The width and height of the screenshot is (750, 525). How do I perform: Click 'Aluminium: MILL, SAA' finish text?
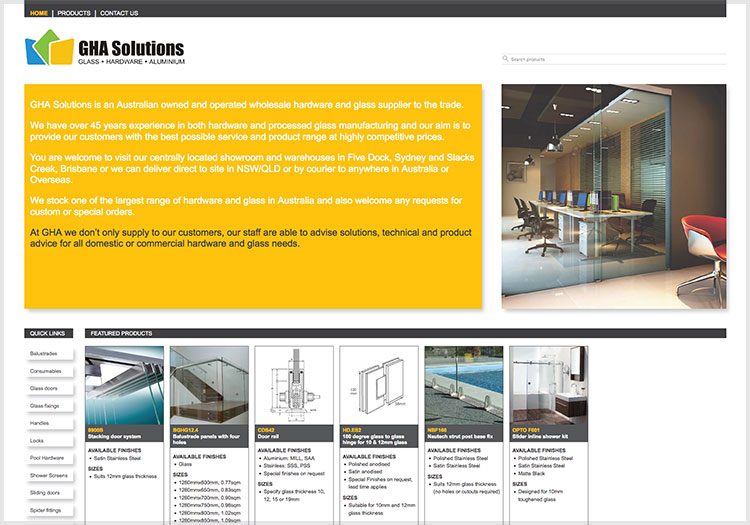[x=289, y=458]
